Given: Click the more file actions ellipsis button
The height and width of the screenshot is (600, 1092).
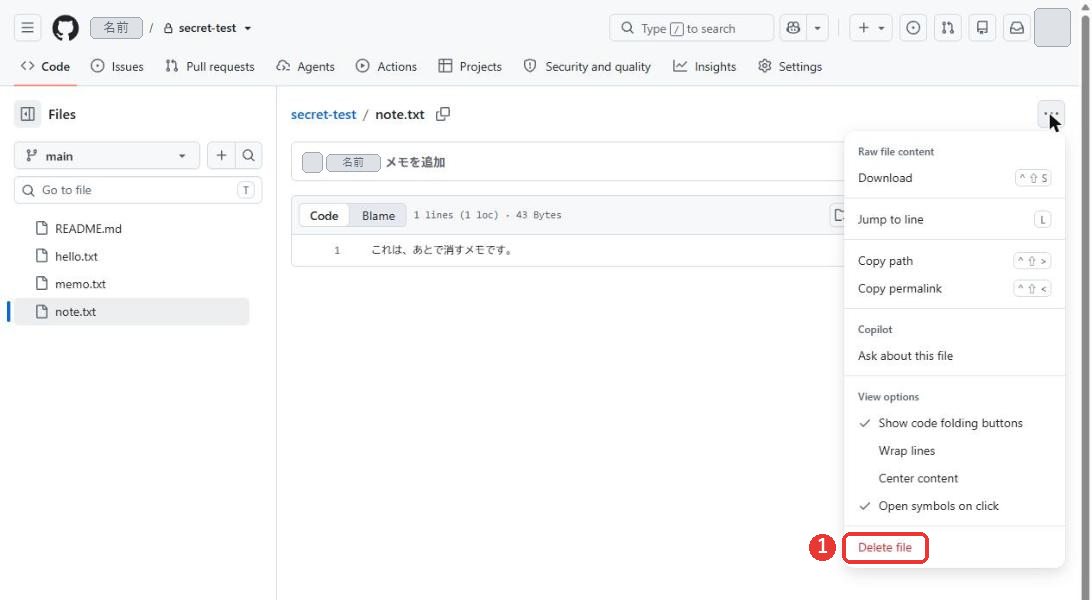Looking at the screenshot, I should [x=1051, y=114].
